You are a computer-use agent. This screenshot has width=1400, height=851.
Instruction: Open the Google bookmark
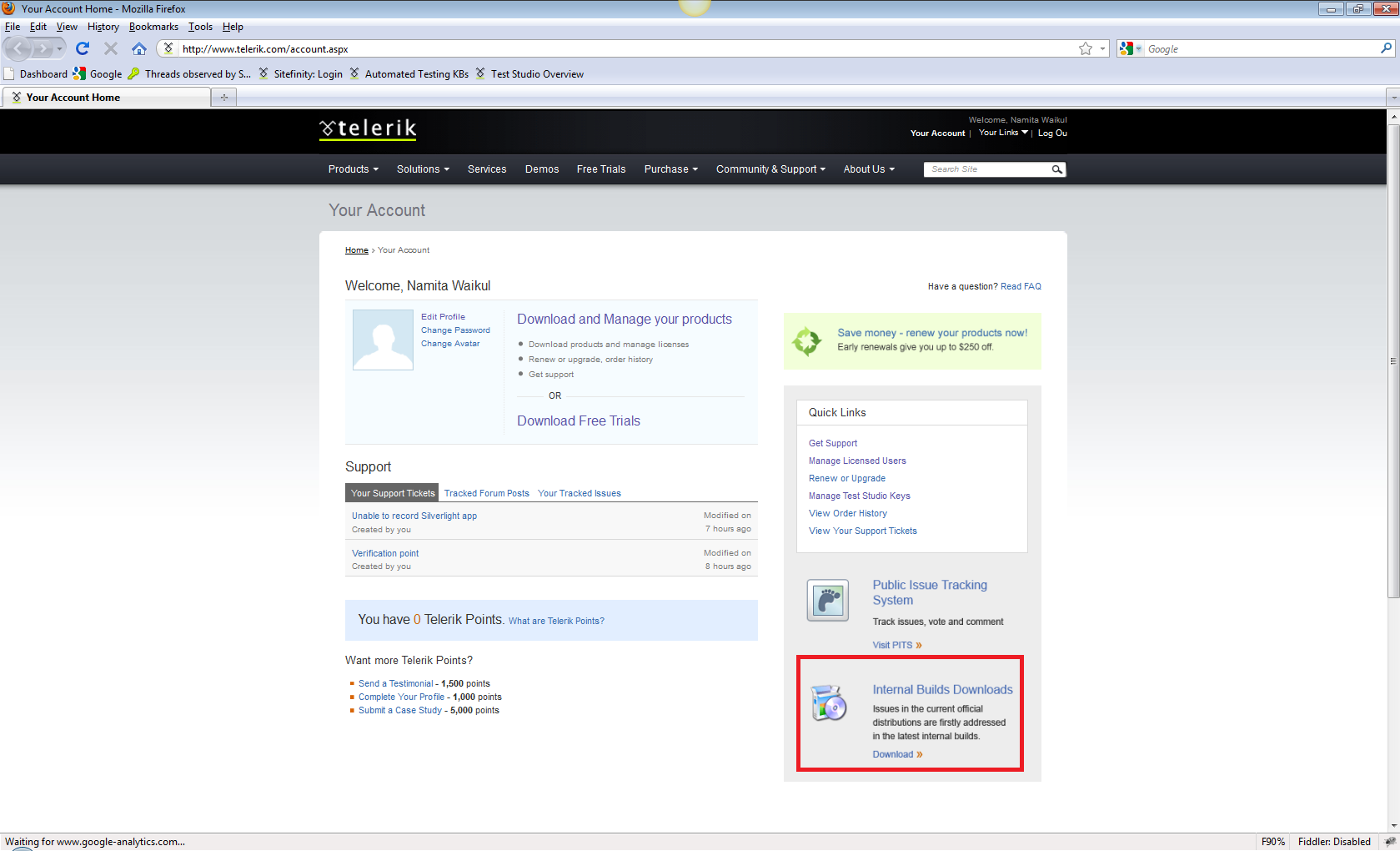pyautogui.click(x=98, y=73)
